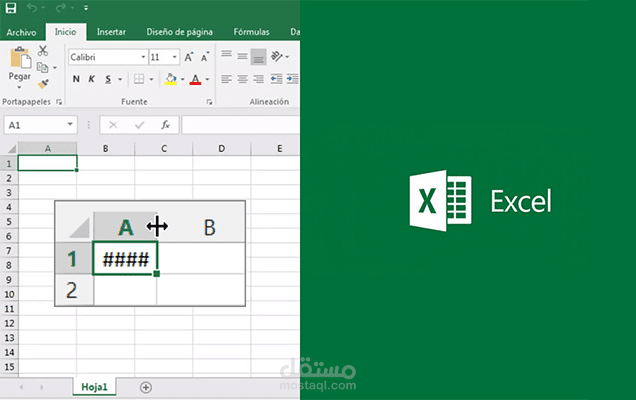Click inside the formula bar field

(x=241, y=125)
